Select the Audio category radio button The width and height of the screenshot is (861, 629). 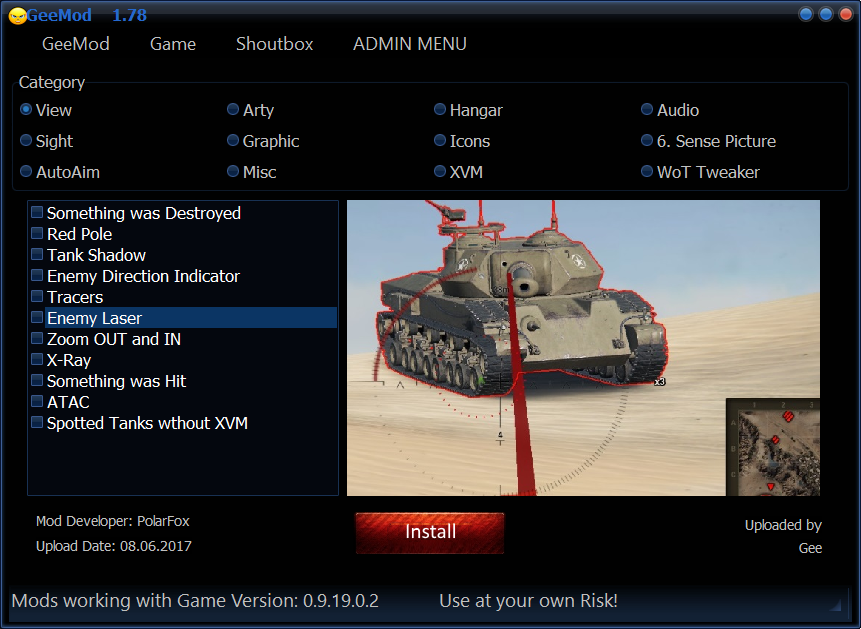click(647, 109)
